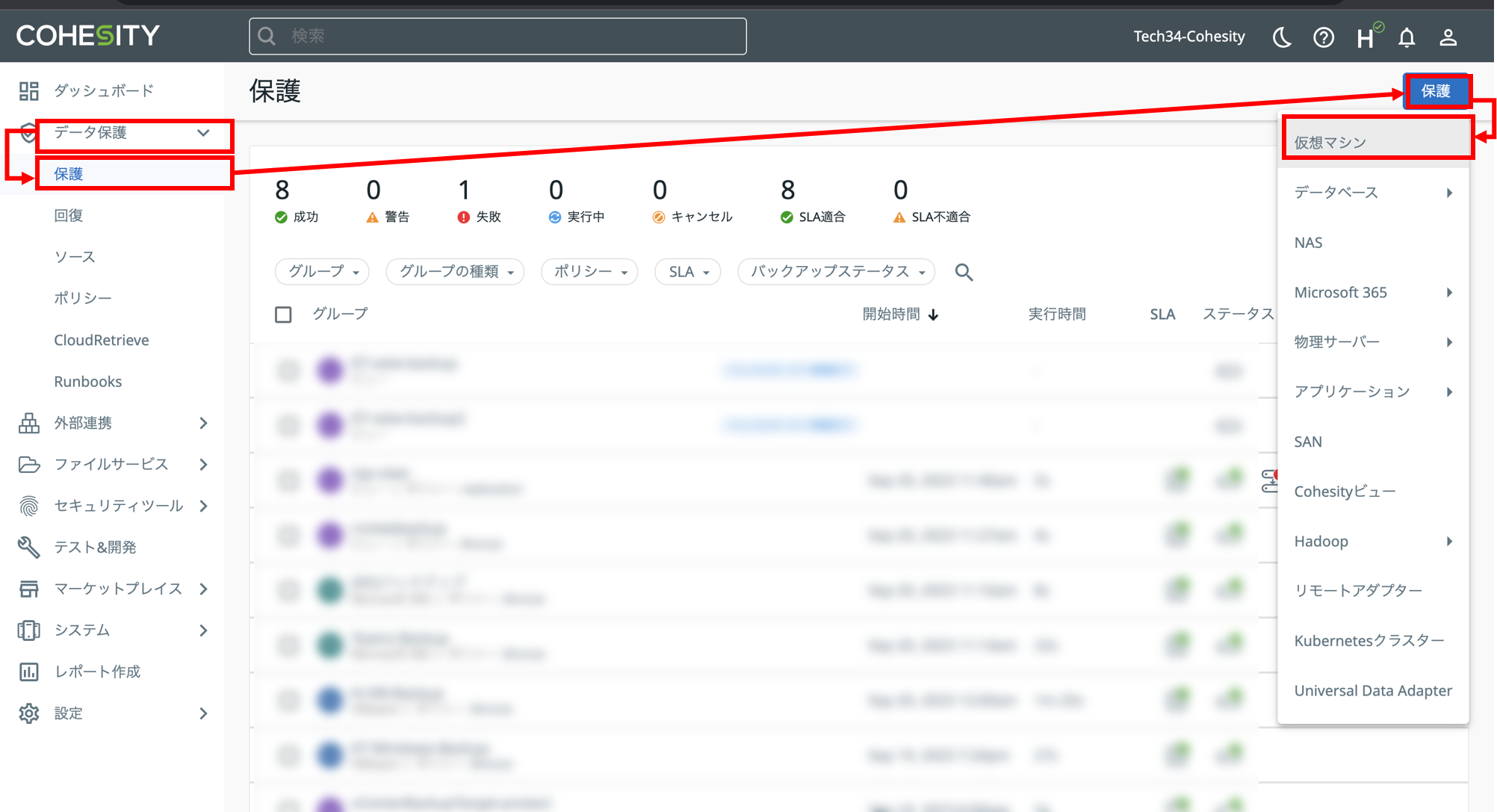Open user account profile icon
The height and width of the screenshot is (812, 1497).
[x=1448, y=37]
